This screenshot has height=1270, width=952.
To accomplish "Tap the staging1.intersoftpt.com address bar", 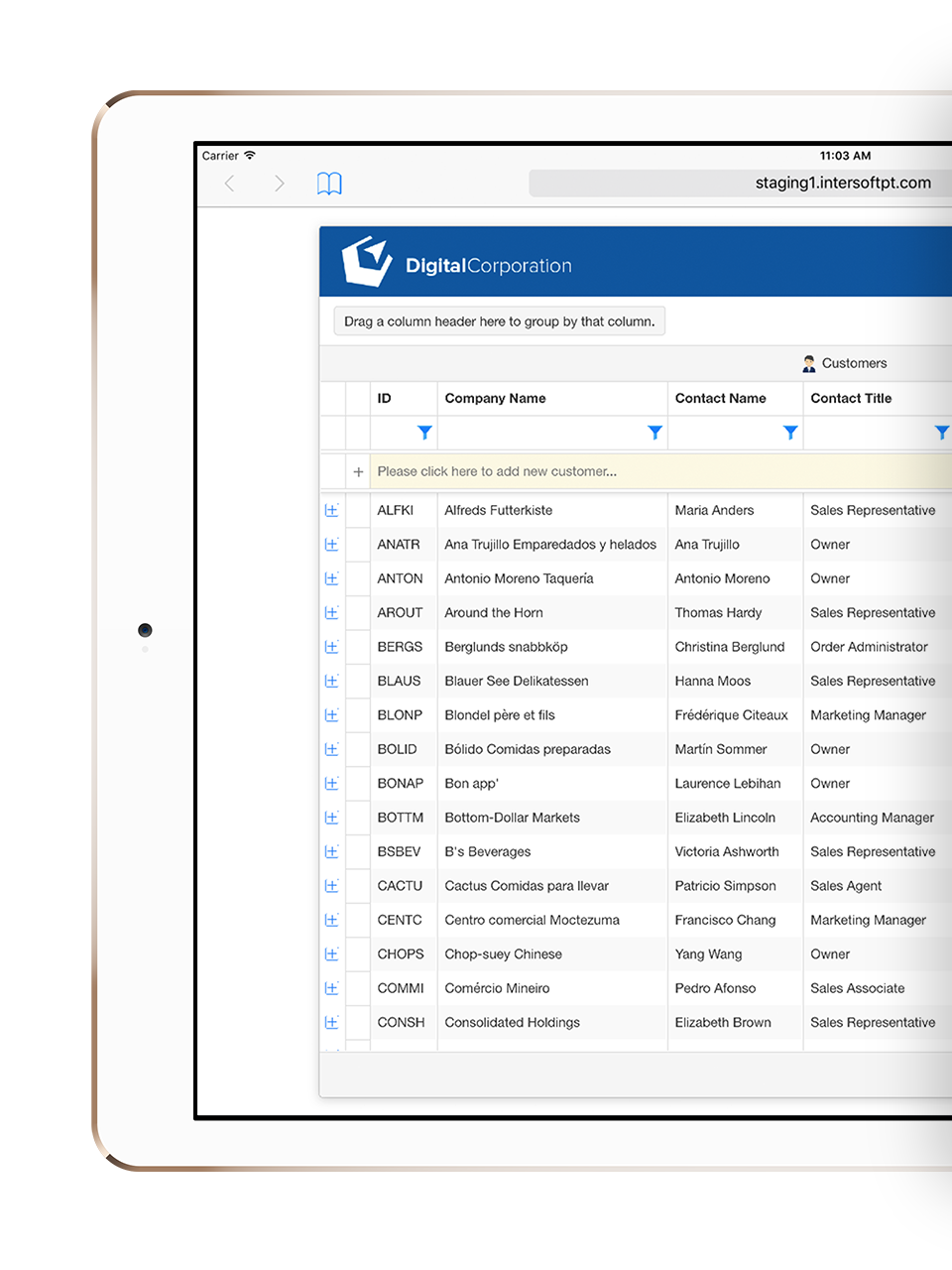I will (x=739, y=184).
